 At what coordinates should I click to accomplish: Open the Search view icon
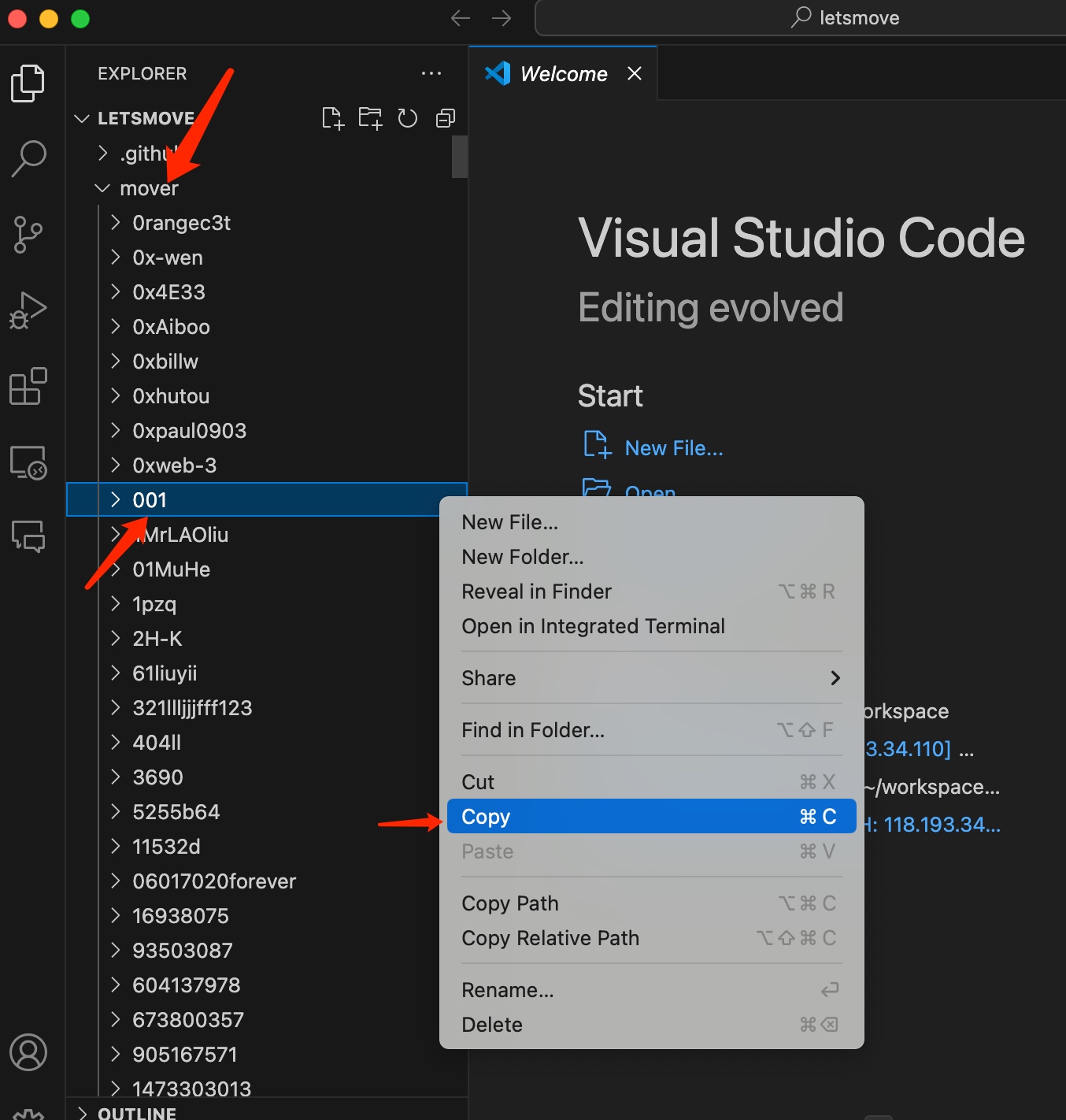28,158
